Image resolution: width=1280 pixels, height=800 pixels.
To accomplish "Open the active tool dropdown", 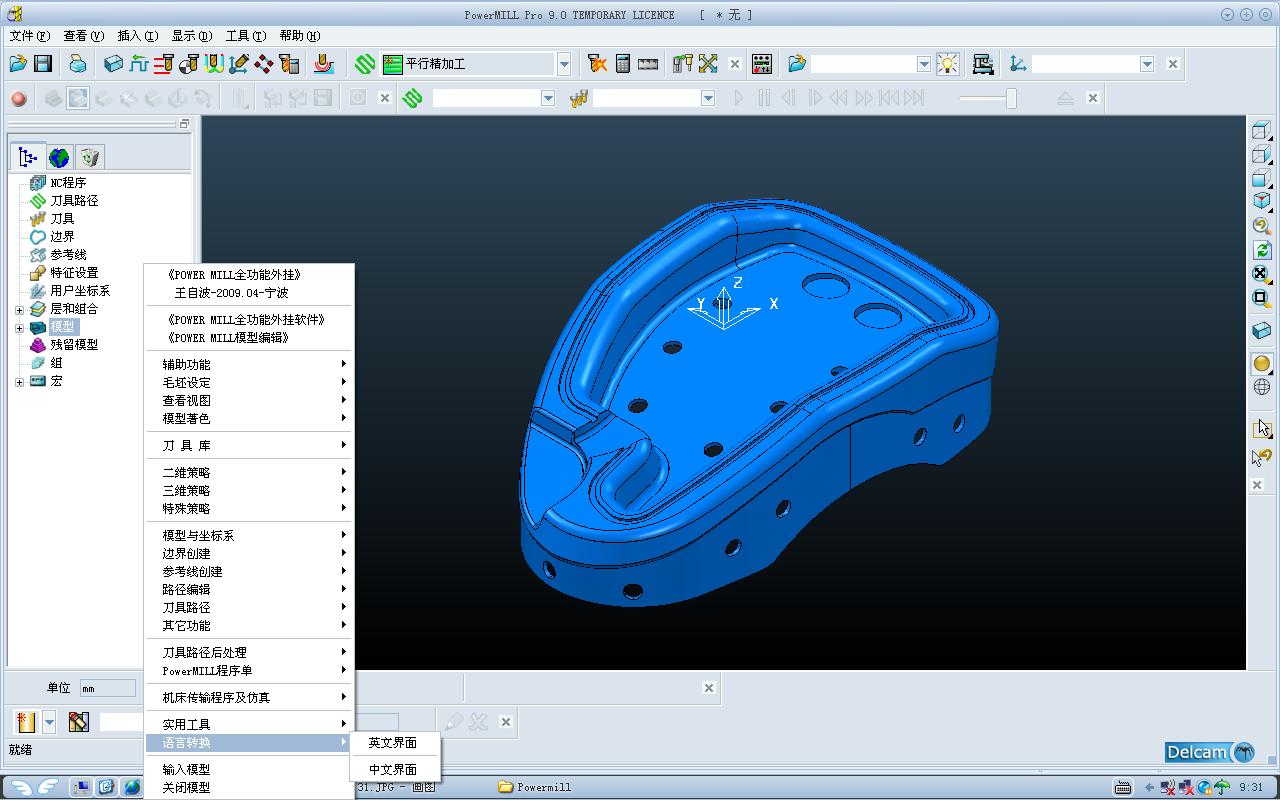I will pyautogui.click(x=708, y=98).
